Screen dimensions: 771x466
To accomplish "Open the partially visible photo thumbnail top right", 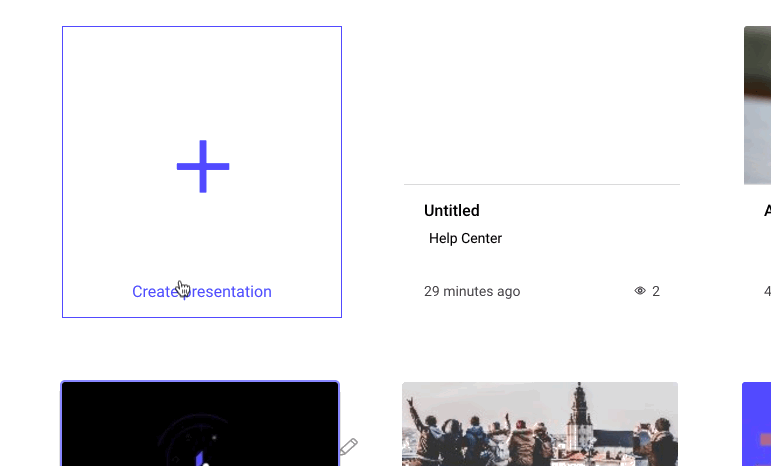I will click(x=757, y=105).
